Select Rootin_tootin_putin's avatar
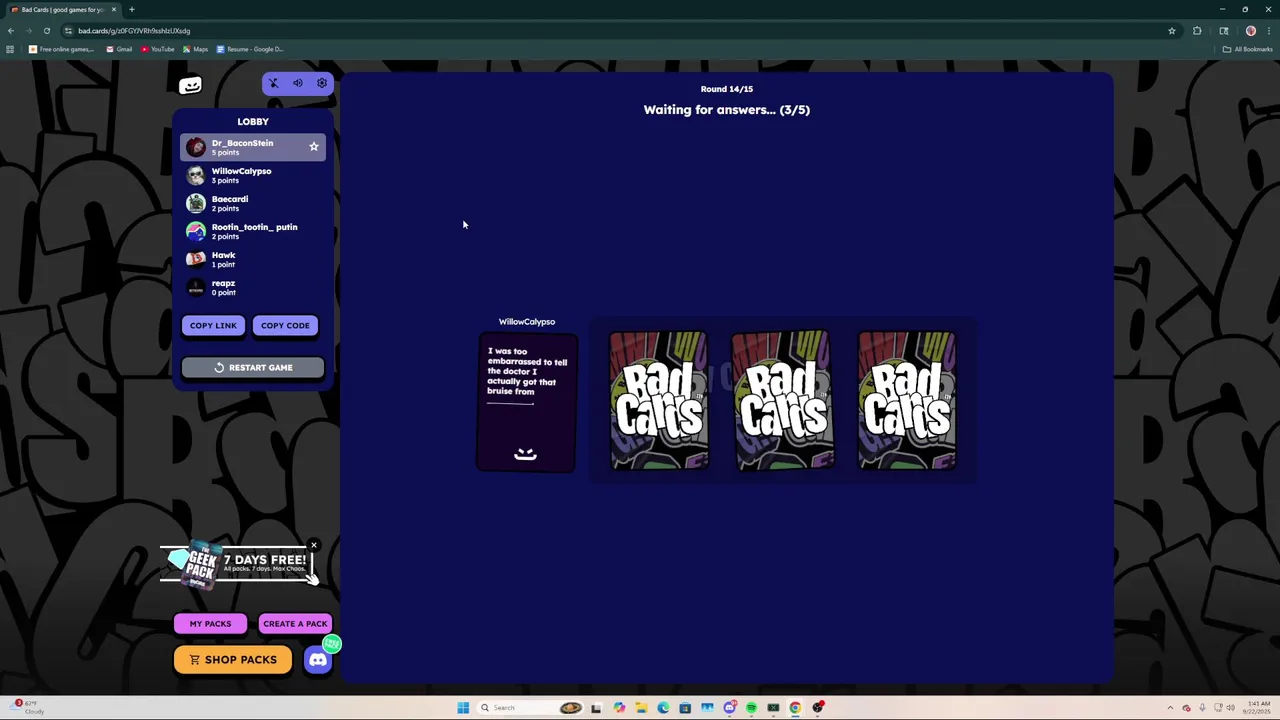Viewport: 1280px width, 720px height. point(196,231)
